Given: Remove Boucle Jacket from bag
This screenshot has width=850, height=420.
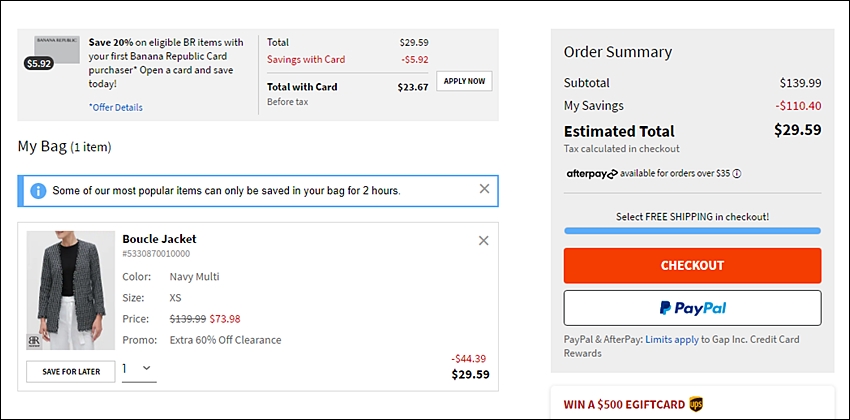Looking at the screenshot, I should (484, 241).
